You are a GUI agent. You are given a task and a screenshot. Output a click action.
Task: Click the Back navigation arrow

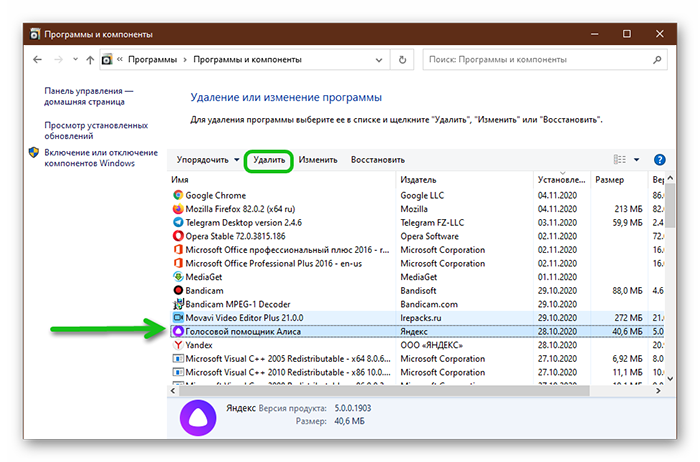pyautogui.click(x=38, y=59)
